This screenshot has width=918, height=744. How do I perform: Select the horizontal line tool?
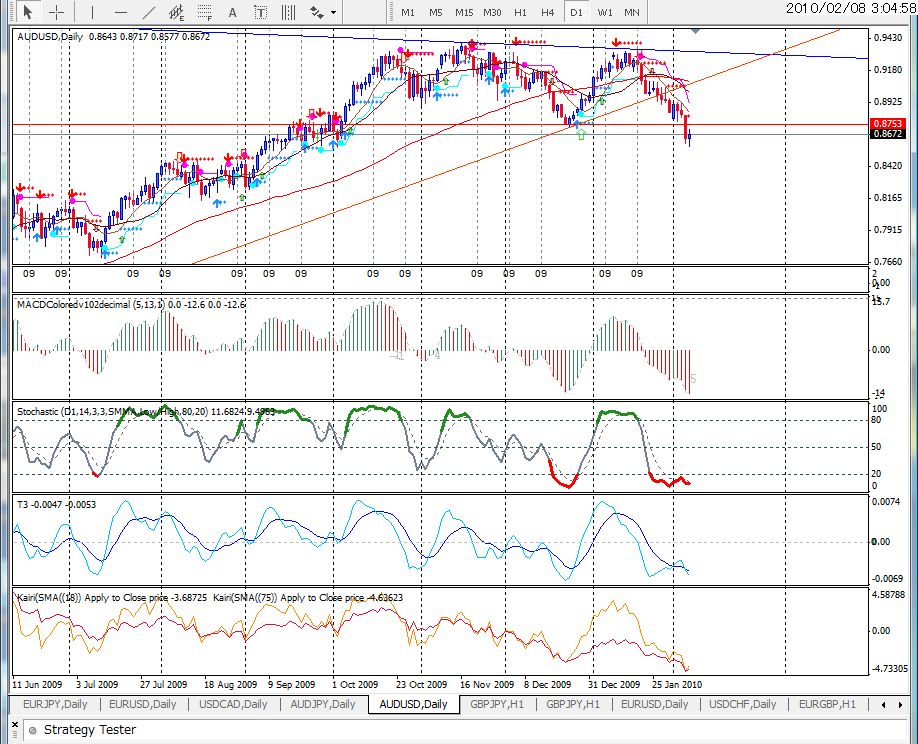pyautogui.click(x=121, y=12)
